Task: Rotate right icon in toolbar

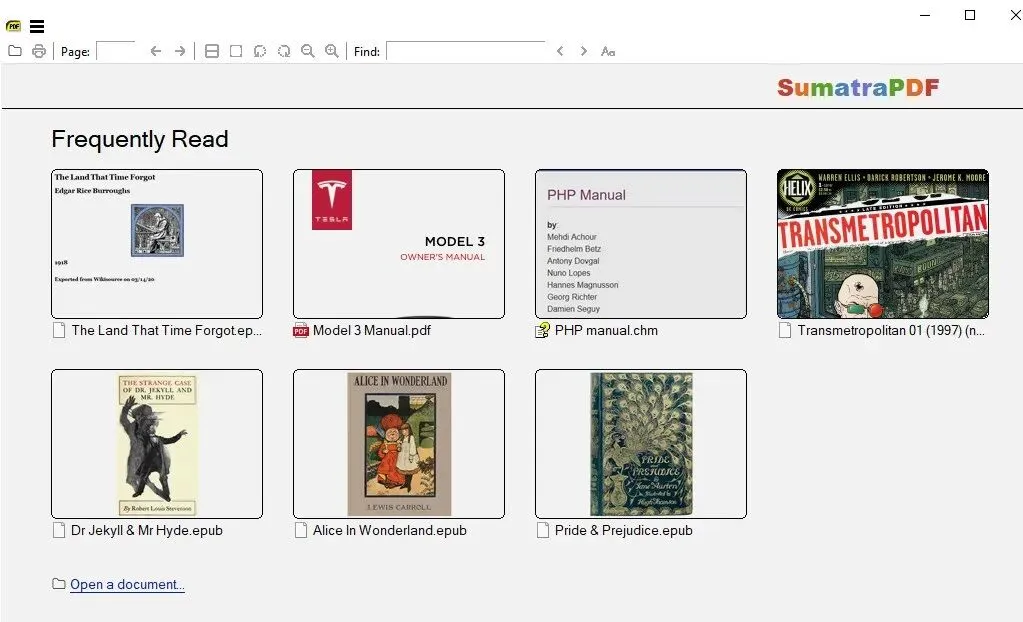Action: coord(284,51)
